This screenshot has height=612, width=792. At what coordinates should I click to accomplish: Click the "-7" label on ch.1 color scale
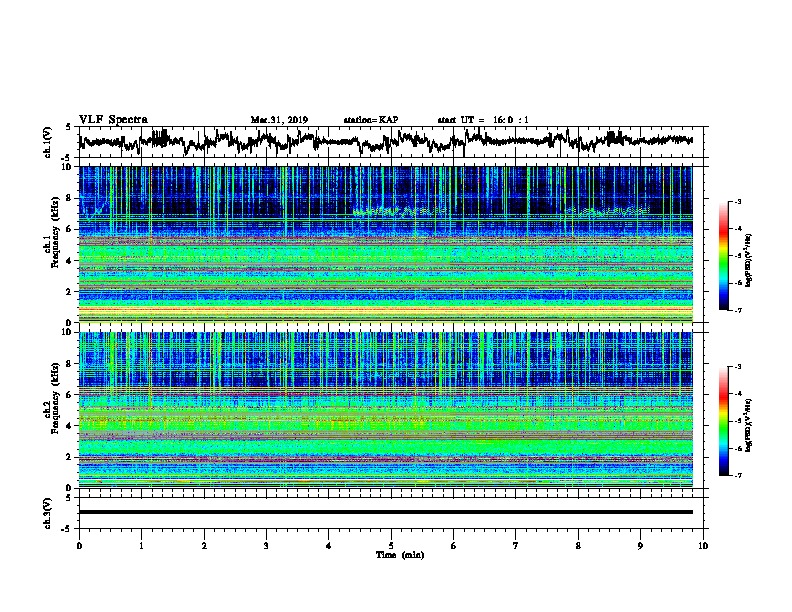coord(738,310)
